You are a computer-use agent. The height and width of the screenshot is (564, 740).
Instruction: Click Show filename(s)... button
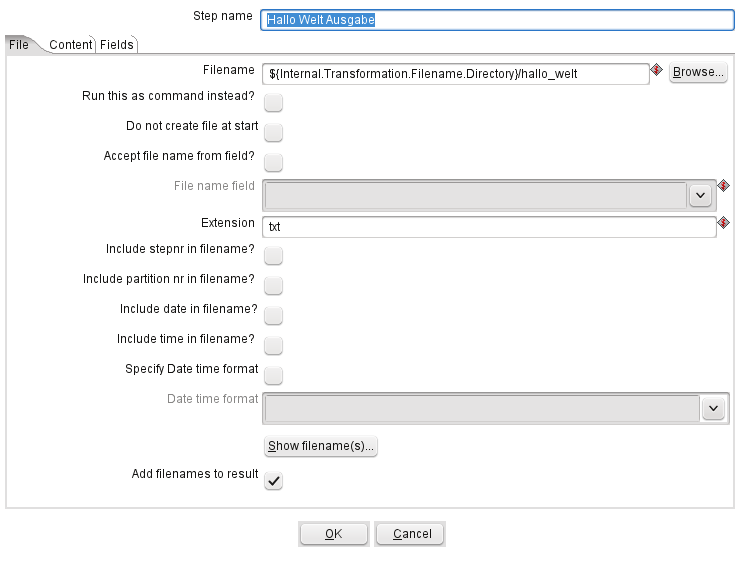(x=320, y=446)
